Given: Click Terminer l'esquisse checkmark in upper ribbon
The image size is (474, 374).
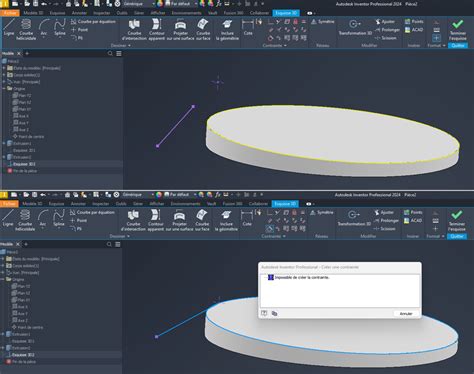Looking at the screenshot, I should [458, 29].
